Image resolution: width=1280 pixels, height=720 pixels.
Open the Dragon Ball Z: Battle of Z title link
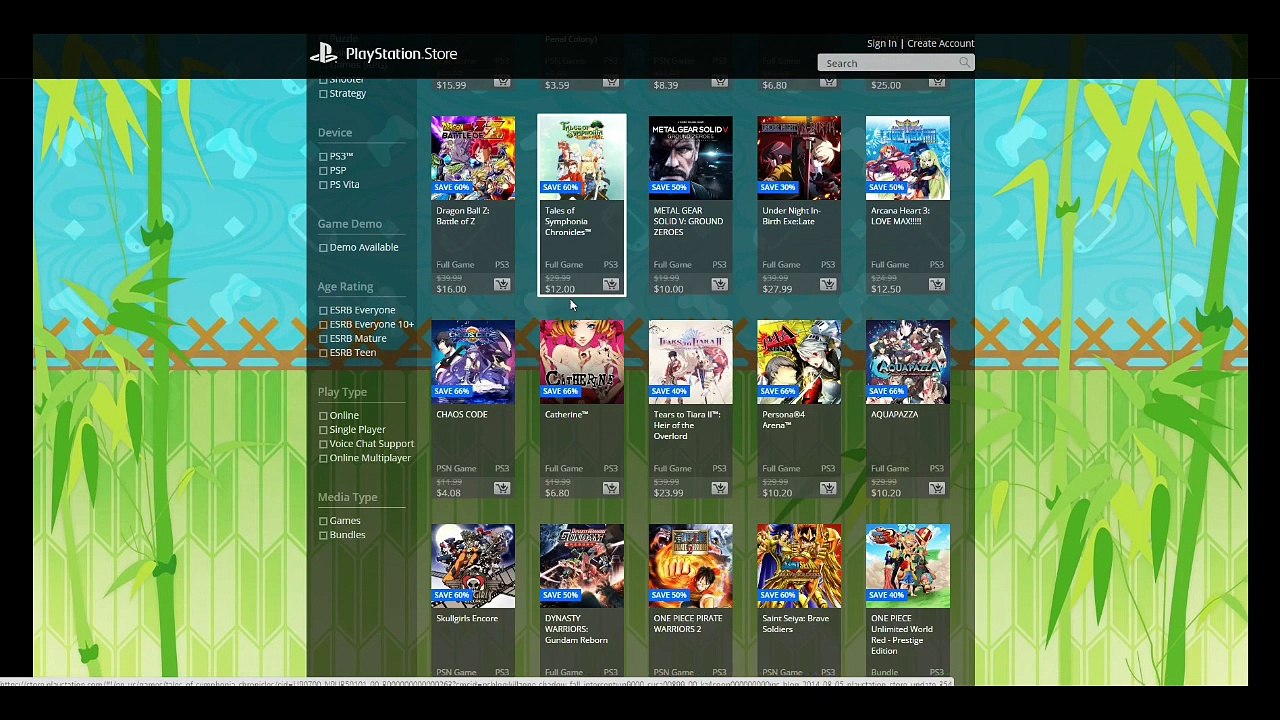coord(463,216)
